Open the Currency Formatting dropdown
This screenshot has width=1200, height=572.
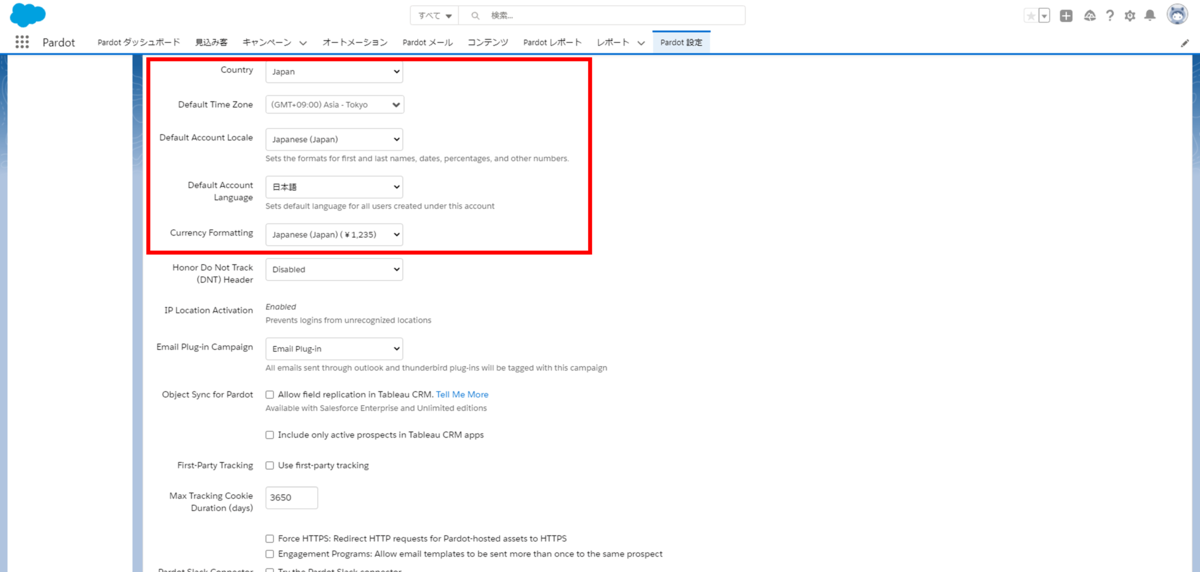(x=334, y=234)
